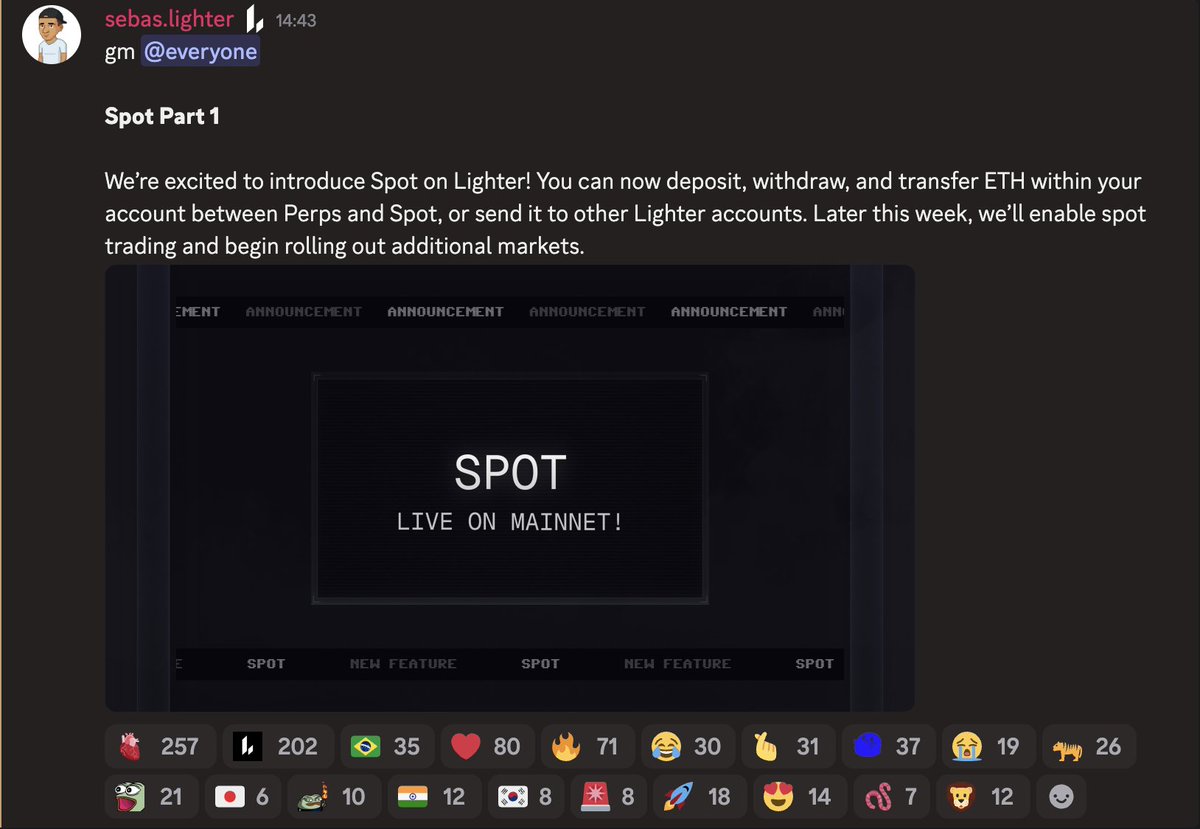Open the add reaction emoji picker
This screenshot has width=1200, height=829.
pyautogui.click(x=1061, y=797)
